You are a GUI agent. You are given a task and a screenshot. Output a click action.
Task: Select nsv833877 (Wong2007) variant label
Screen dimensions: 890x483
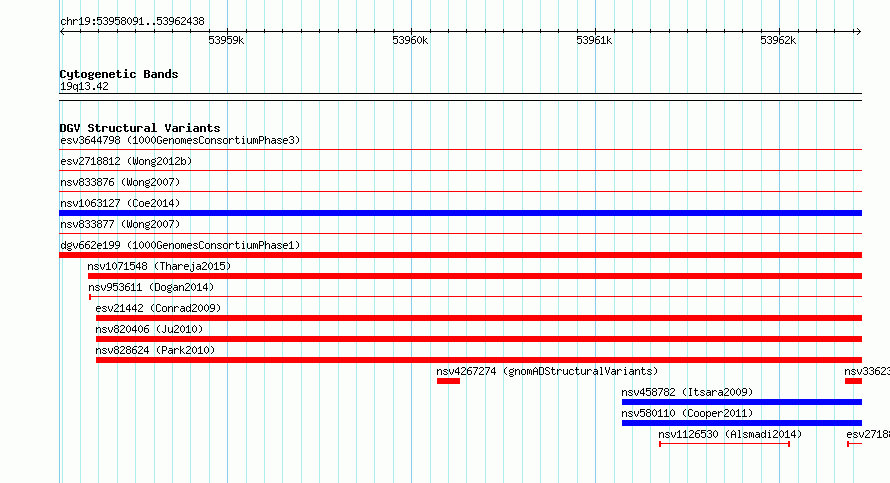[120, 224]
